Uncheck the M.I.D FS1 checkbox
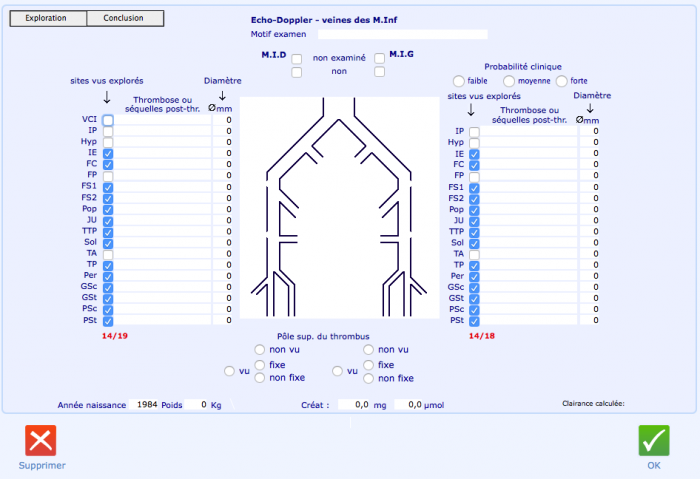The height and width of the screenshot is (479, 700). 108,187
